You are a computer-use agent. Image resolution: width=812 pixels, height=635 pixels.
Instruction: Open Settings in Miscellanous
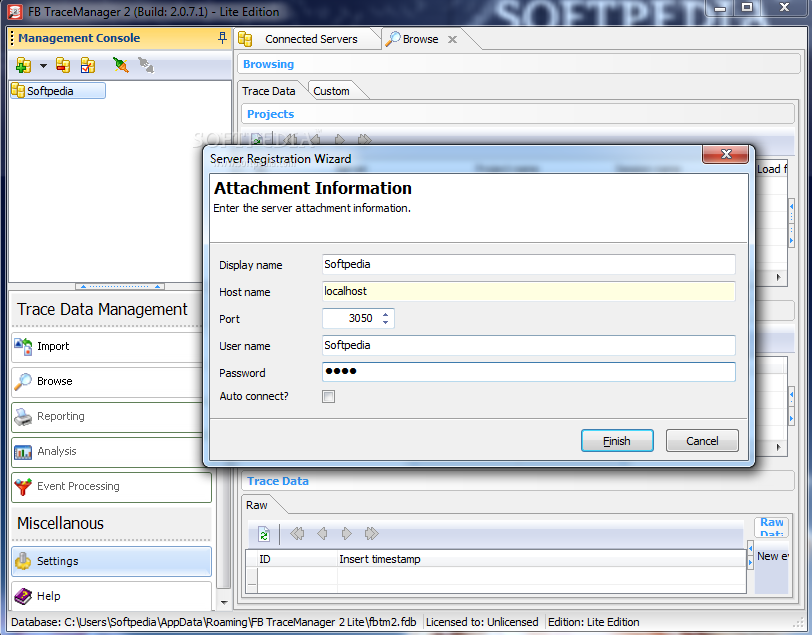pos(111,561)
